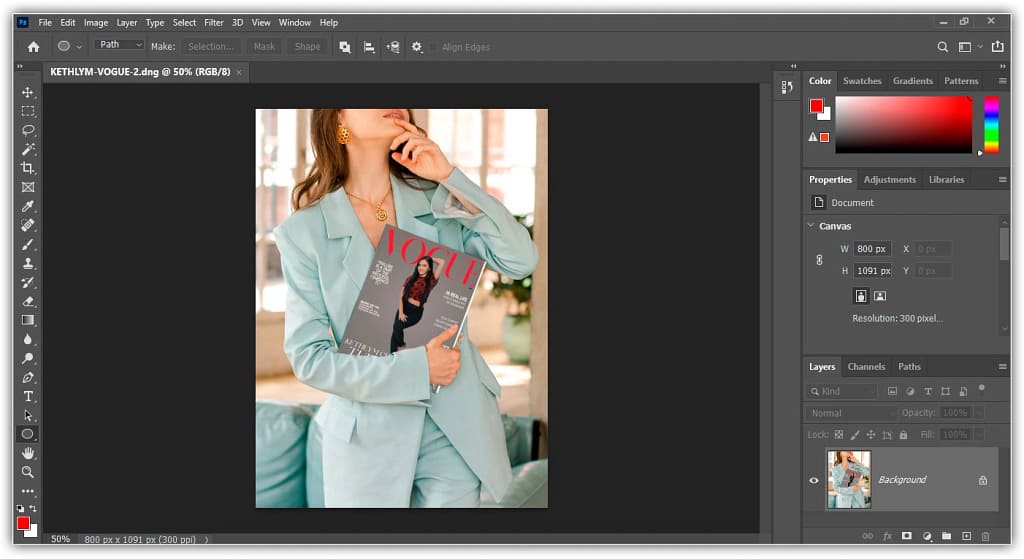The width and height of the screenshot is (1024, 559).
Task: Open the layer Kind filter dropdown
Action: pyautogui.click(x=842, y=391)
